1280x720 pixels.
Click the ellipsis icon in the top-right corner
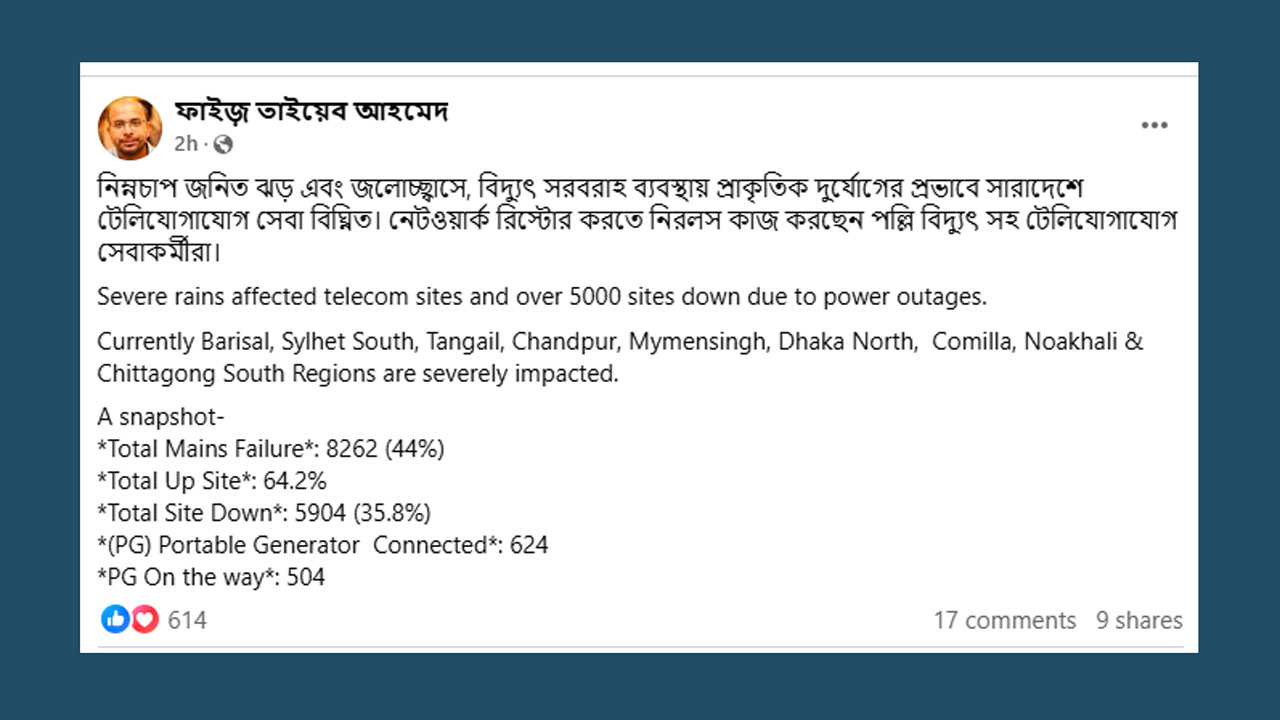pos(1155,124)
